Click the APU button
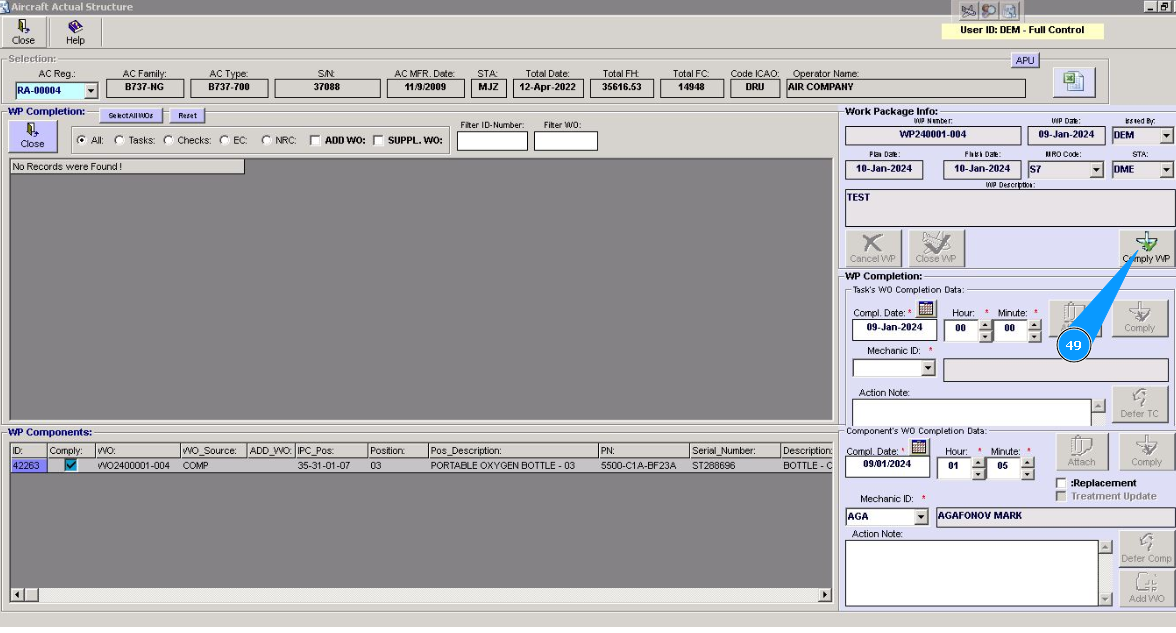This screenshot has width=1176, height=633. coord(1025,60)
